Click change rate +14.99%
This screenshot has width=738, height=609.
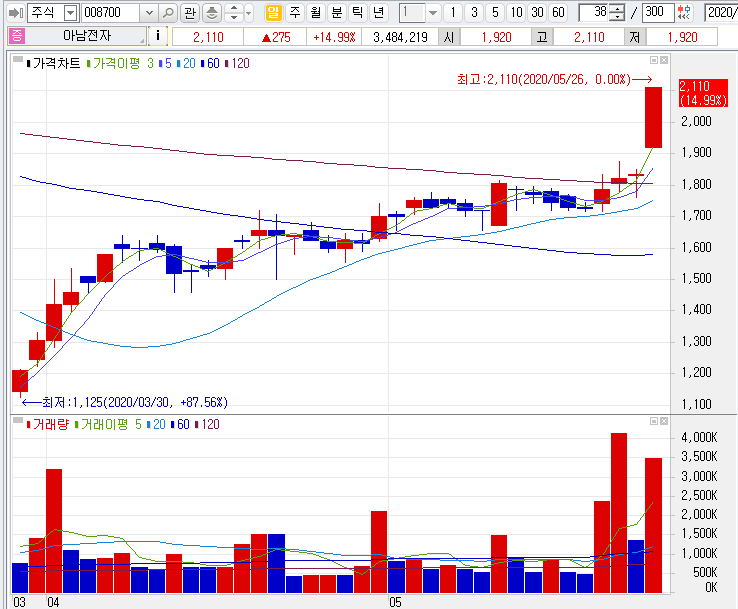(334, 37)
